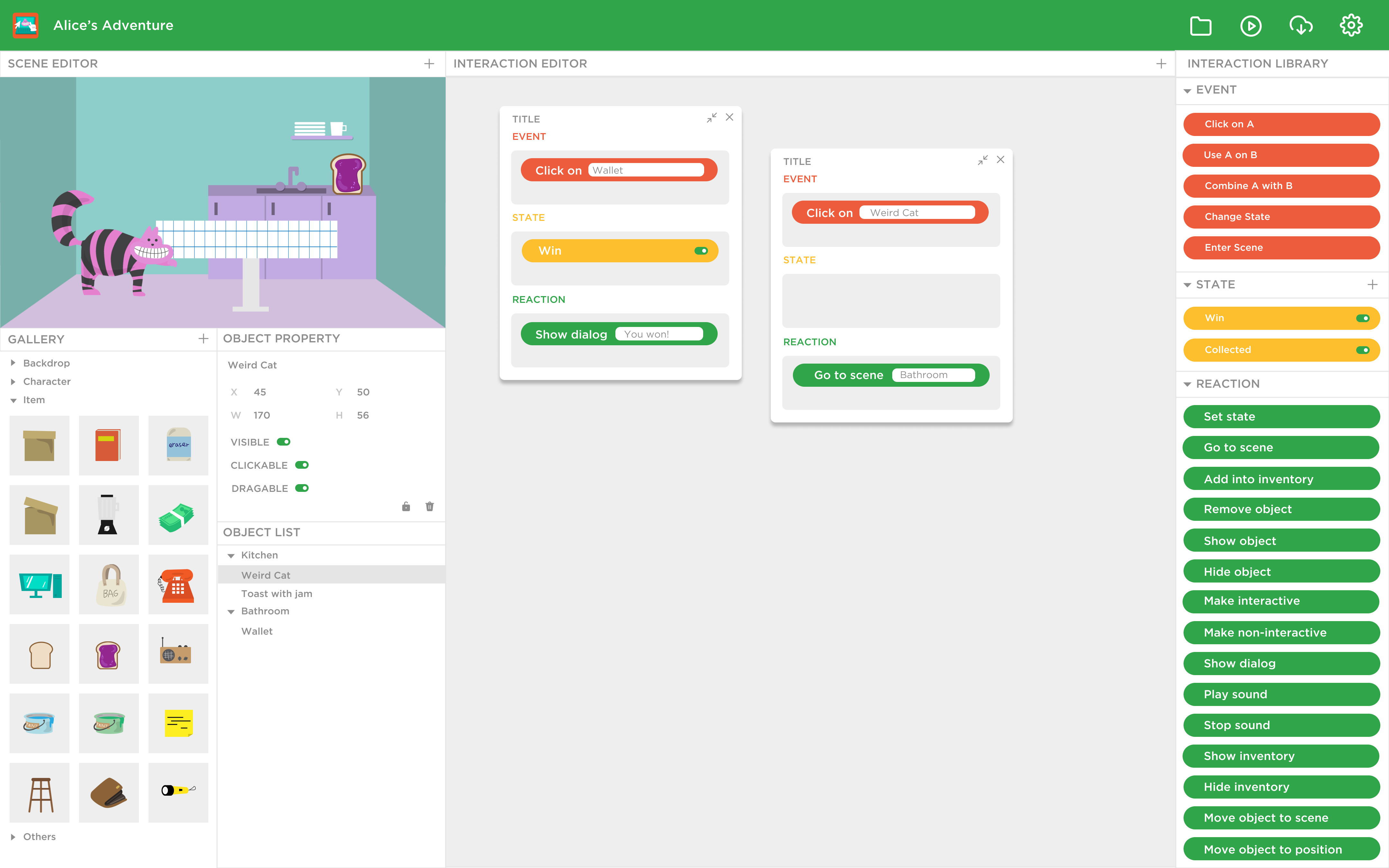Viewport: 1389px width, 868px height.
Task: Collapse the Weird Cat interaction card
Action: [983, 160]
